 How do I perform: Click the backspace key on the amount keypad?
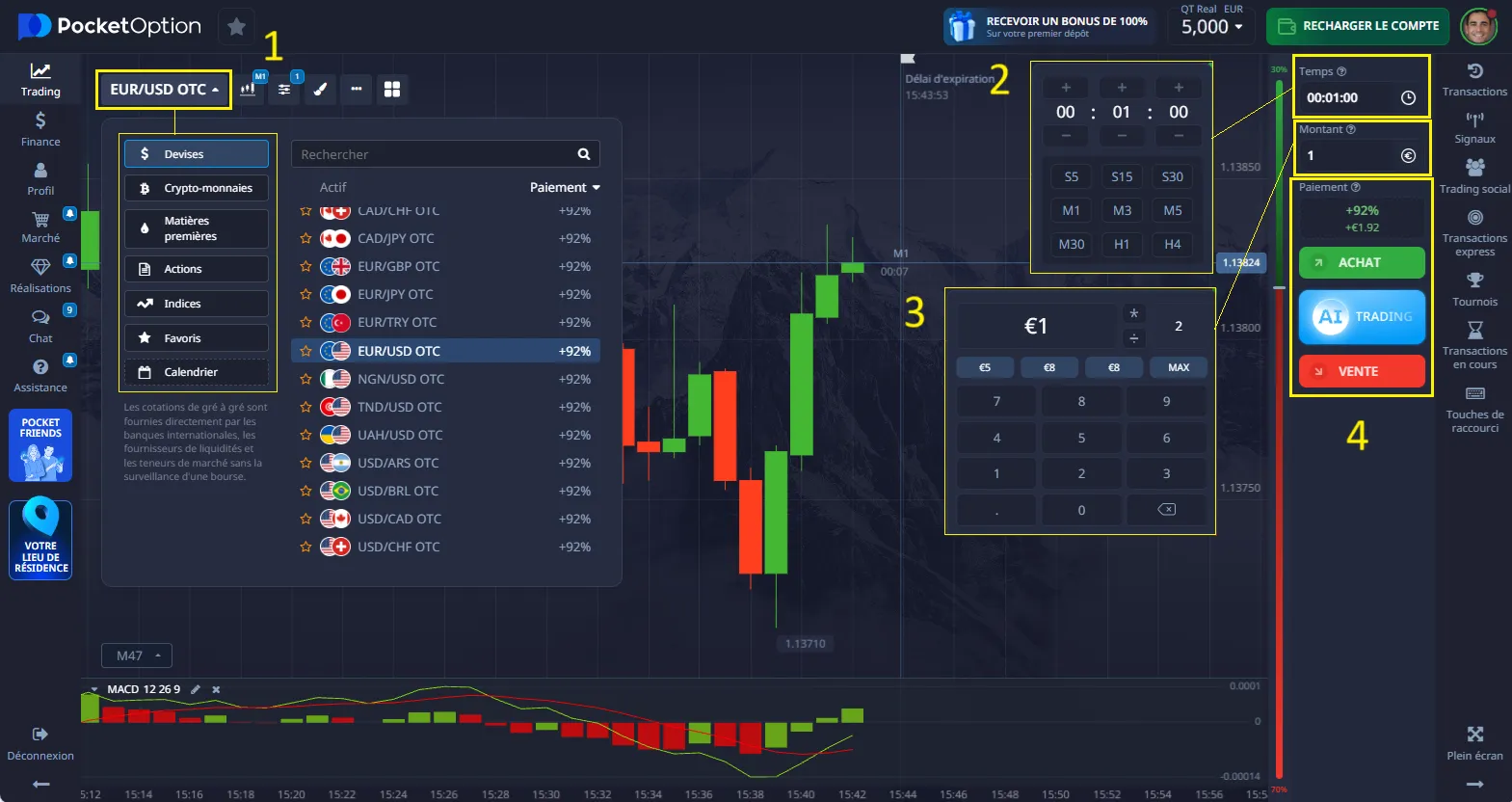[1166, 509]
